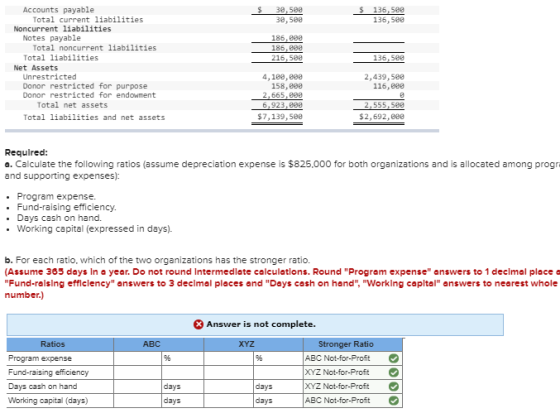This screenshot has height=418, width=560.
Task: Click the 'Fund-raising efficiency.' bullet in requirements
Action: pyautogui.click(x=66, y=207)
